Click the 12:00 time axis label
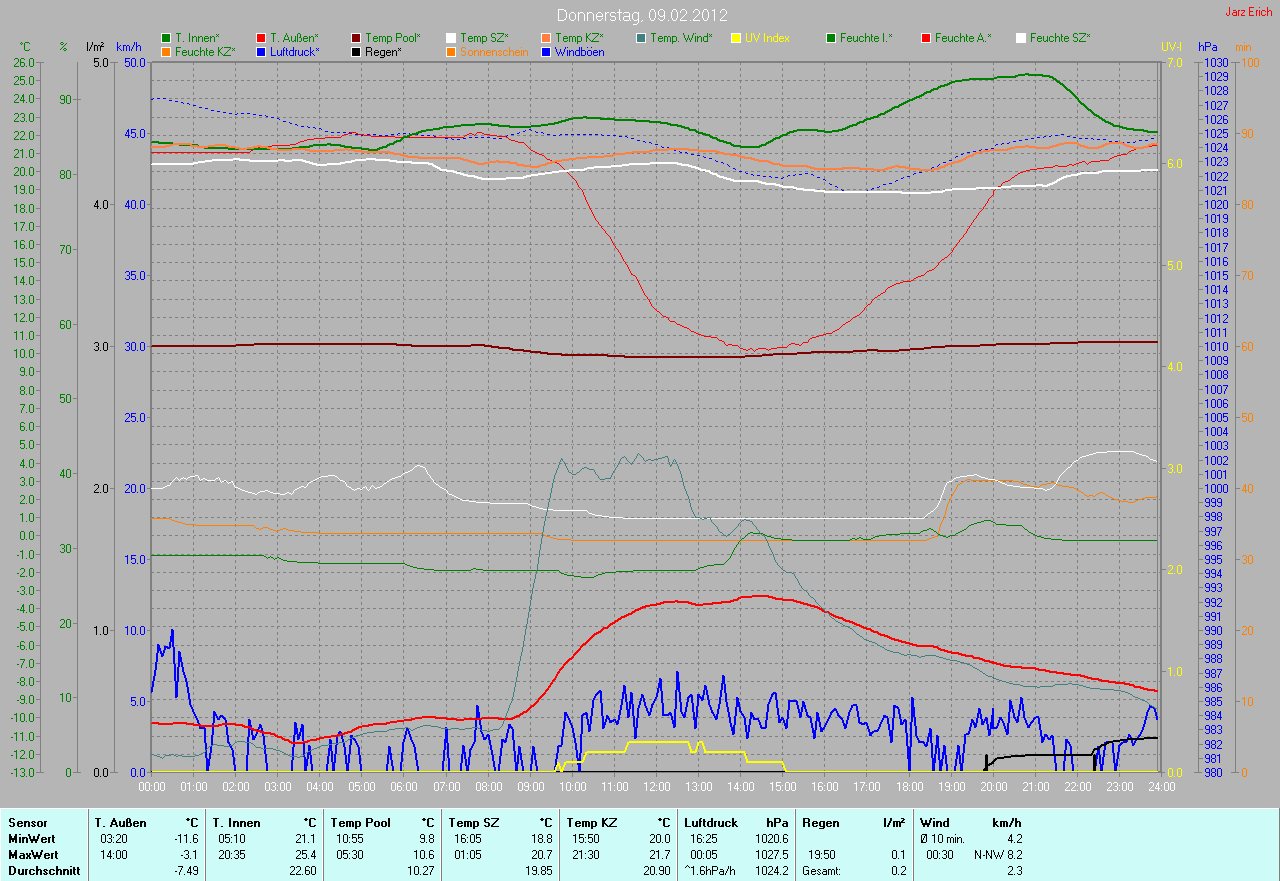 (656, 787)
